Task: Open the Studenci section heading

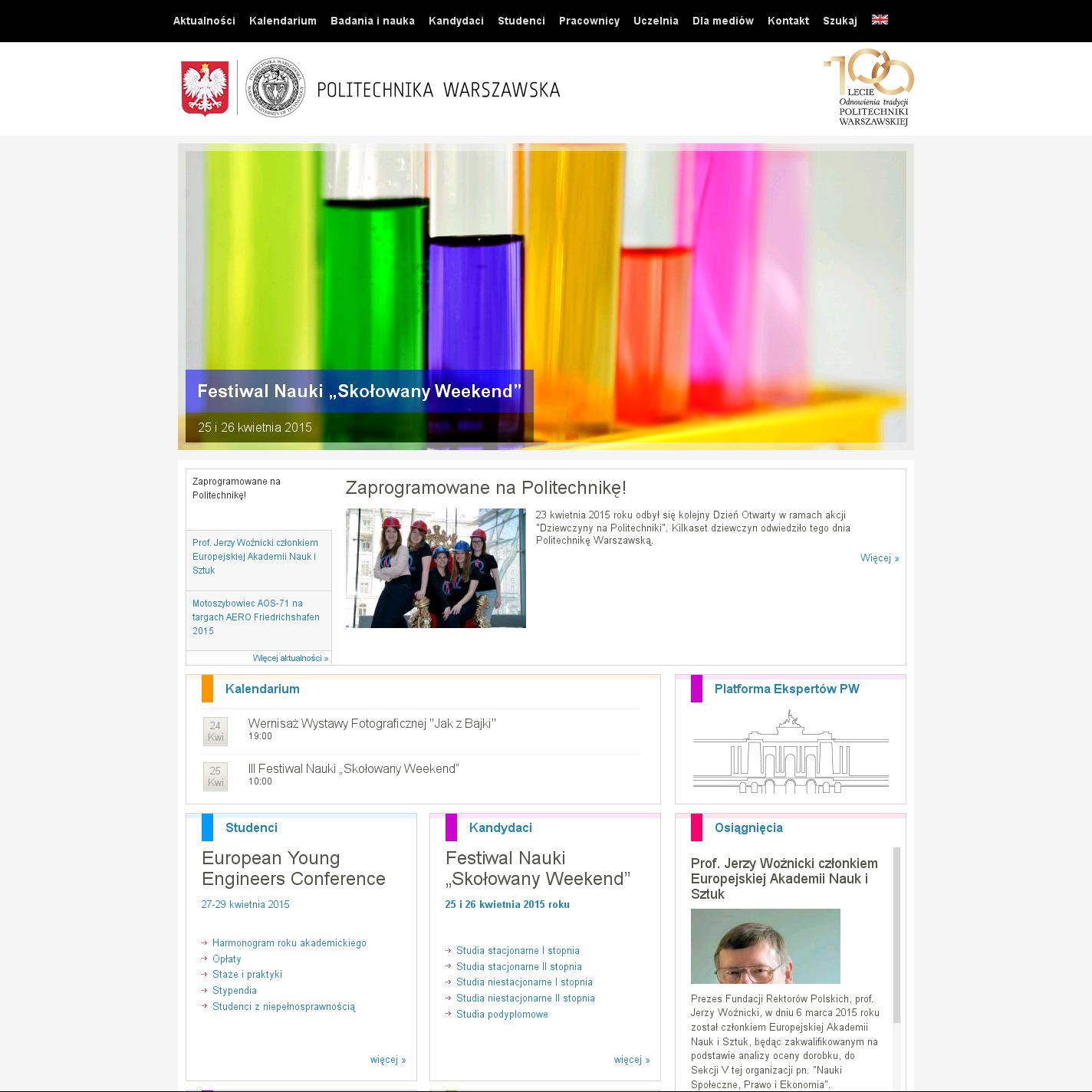Action: 252,827
